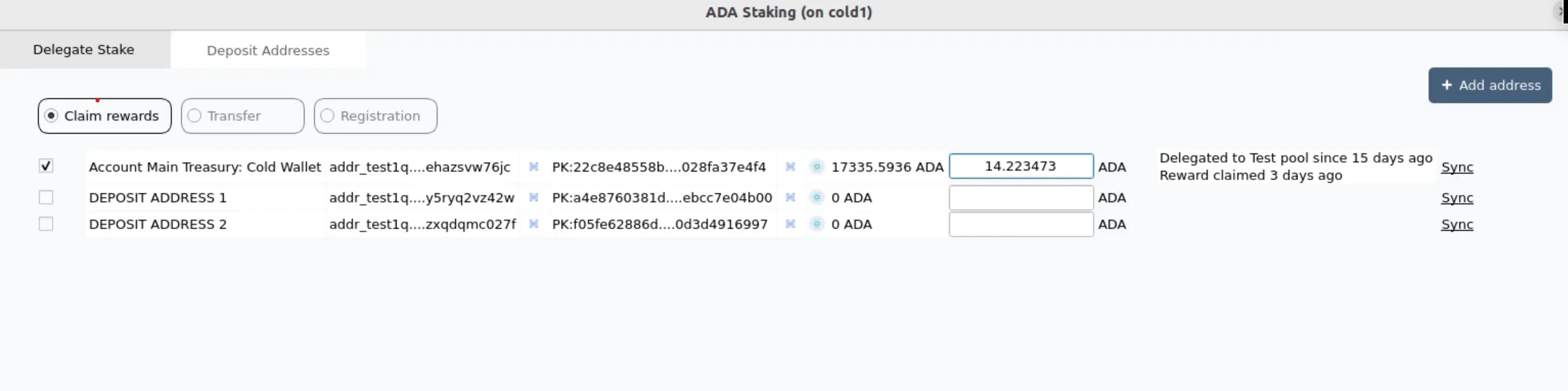Click round teal icon beside 17335.5936 ADA

(x=816, y=167)
